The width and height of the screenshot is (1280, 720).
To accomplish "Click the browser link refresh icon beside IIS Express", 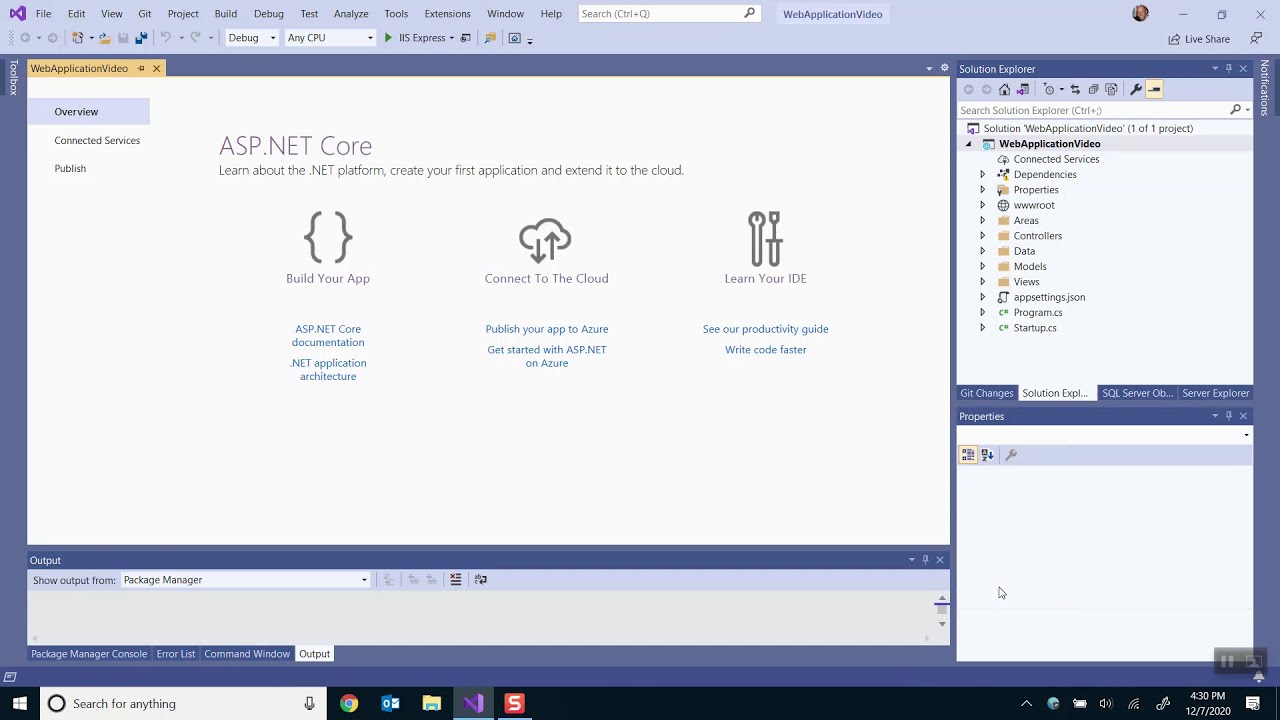I will (465, 38).
